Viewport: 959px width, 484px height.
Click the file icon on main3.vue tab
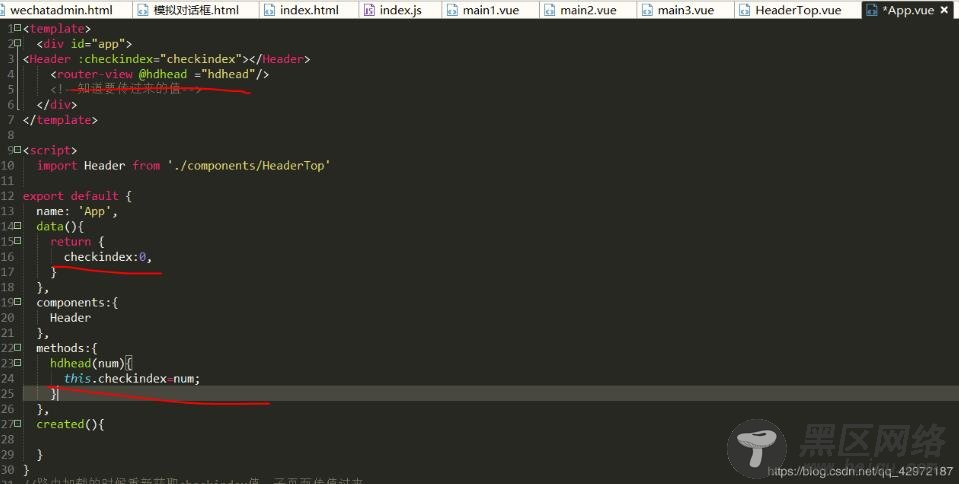click(x=647, y=10)
